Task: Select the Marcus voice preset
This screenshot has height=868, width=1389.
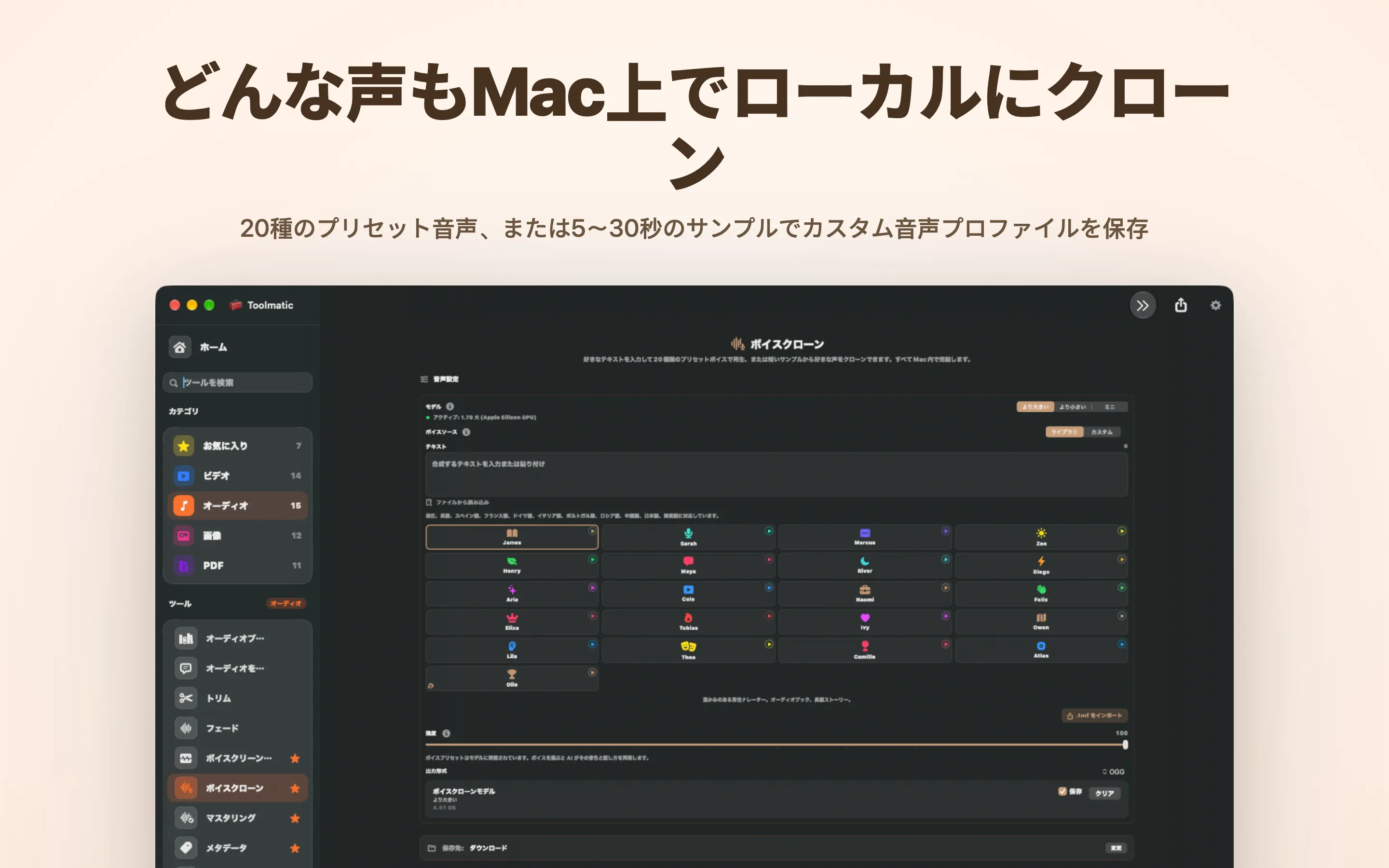Action: (864, 537)
